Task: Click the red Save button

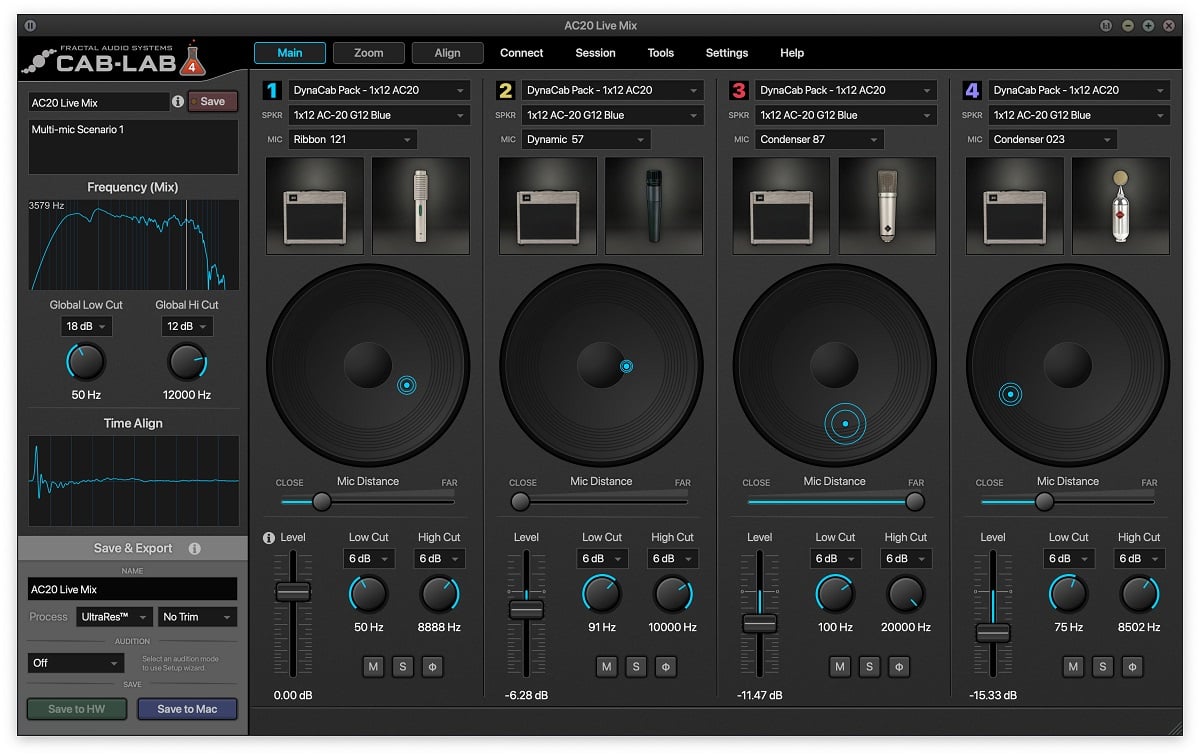Action: click(213, 102)
